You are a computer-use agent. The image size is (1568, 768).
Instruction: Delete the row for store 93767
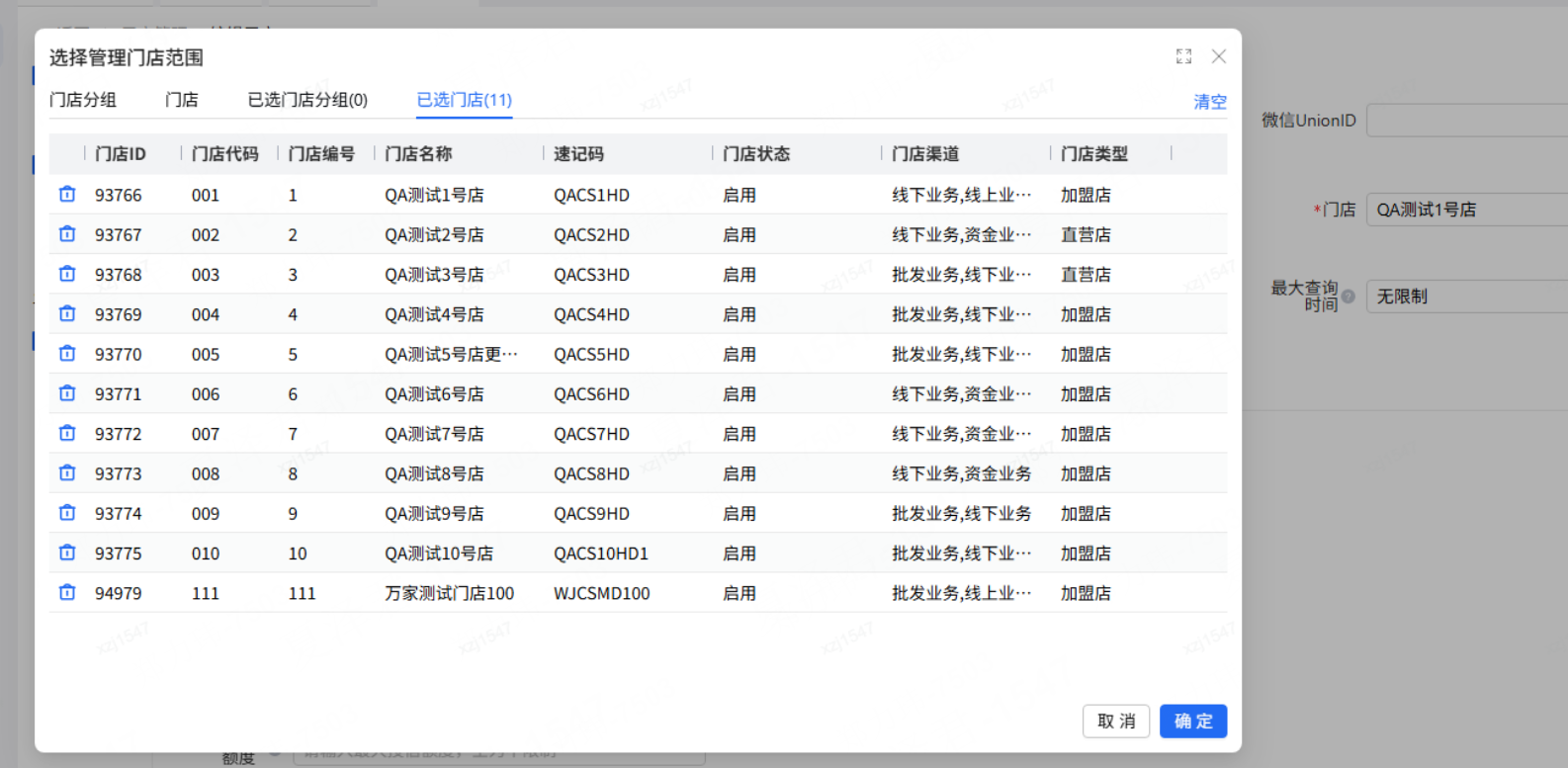point(67,234)
